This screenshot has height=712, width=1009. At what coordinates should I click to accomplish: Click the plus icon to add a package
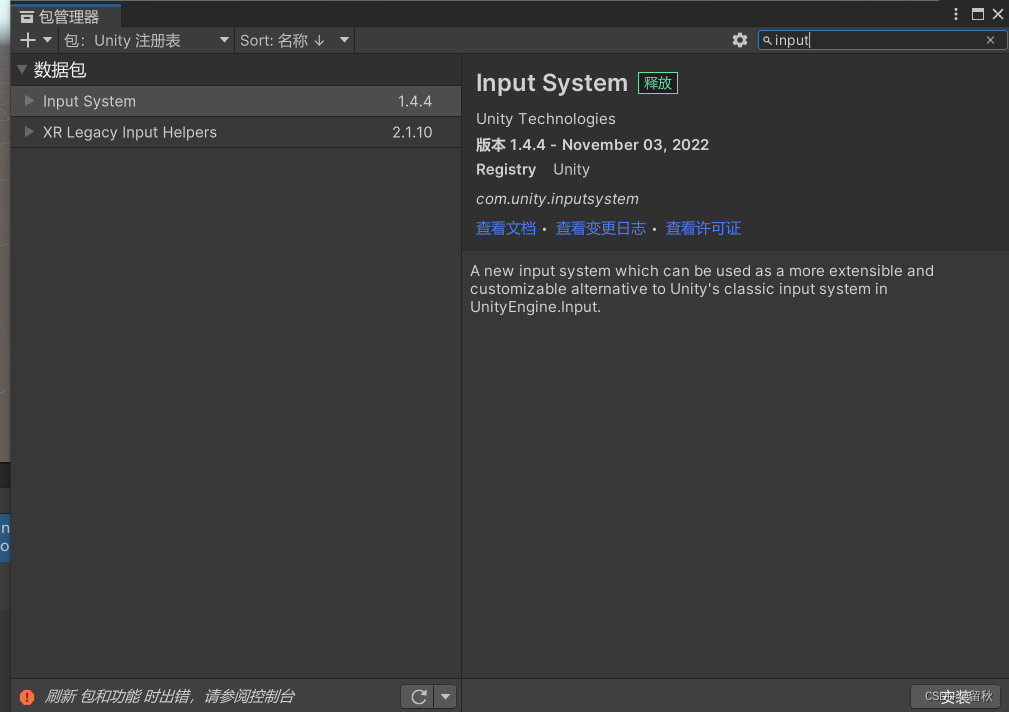point(28,41)
